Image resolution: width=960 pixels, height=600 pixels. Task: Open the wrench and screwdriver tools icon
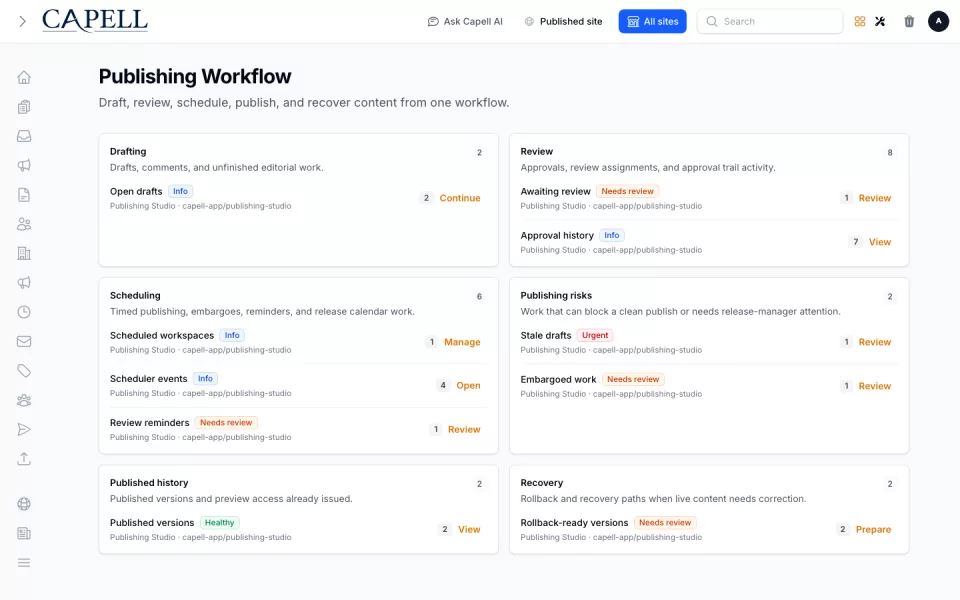tap(880, 21)
